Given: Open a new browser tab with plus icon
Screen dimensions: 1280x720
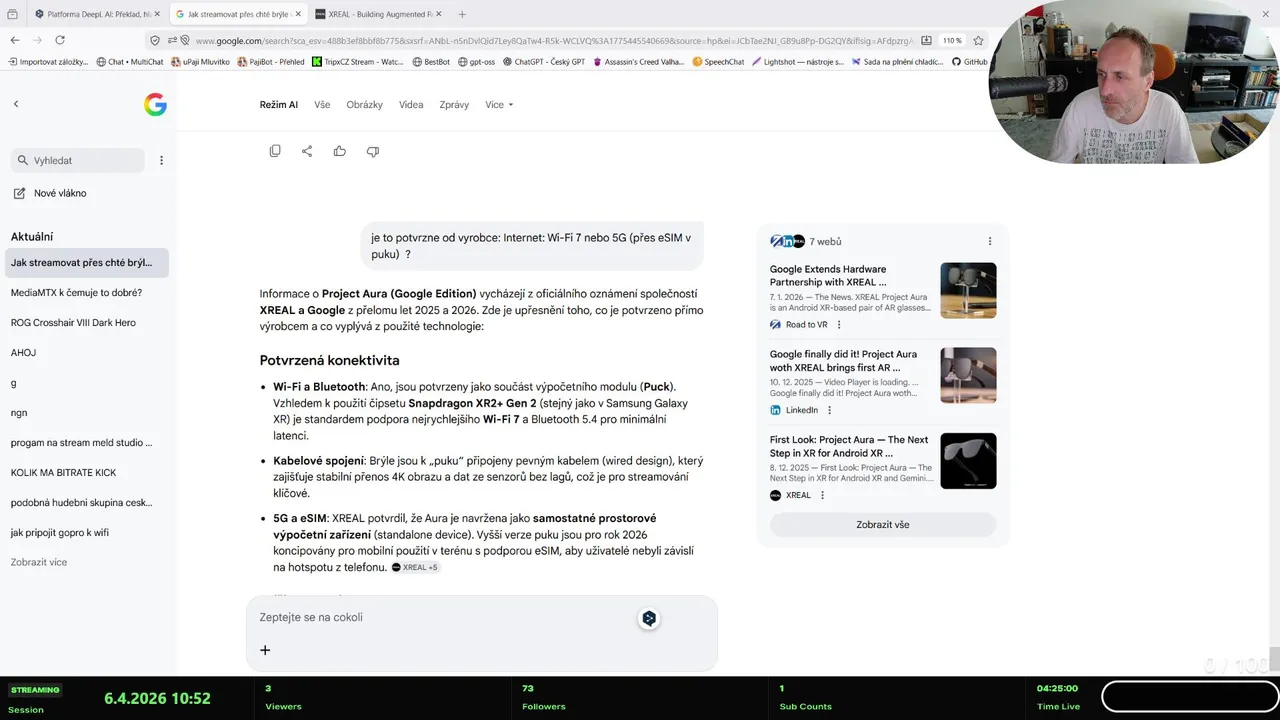Looking at the screenshot, I should point(462,14).
